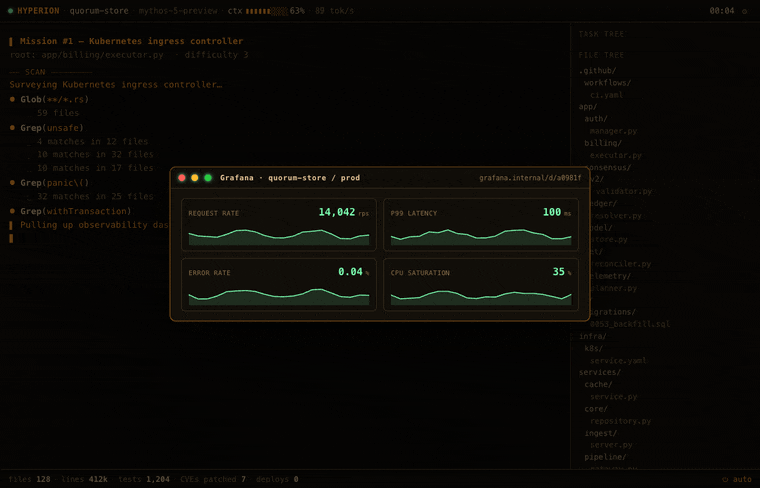Click the bullet before Glob(**/*.rs)
Image resolution: width=760 pixels, height=488 pixels.
point(13,99)
